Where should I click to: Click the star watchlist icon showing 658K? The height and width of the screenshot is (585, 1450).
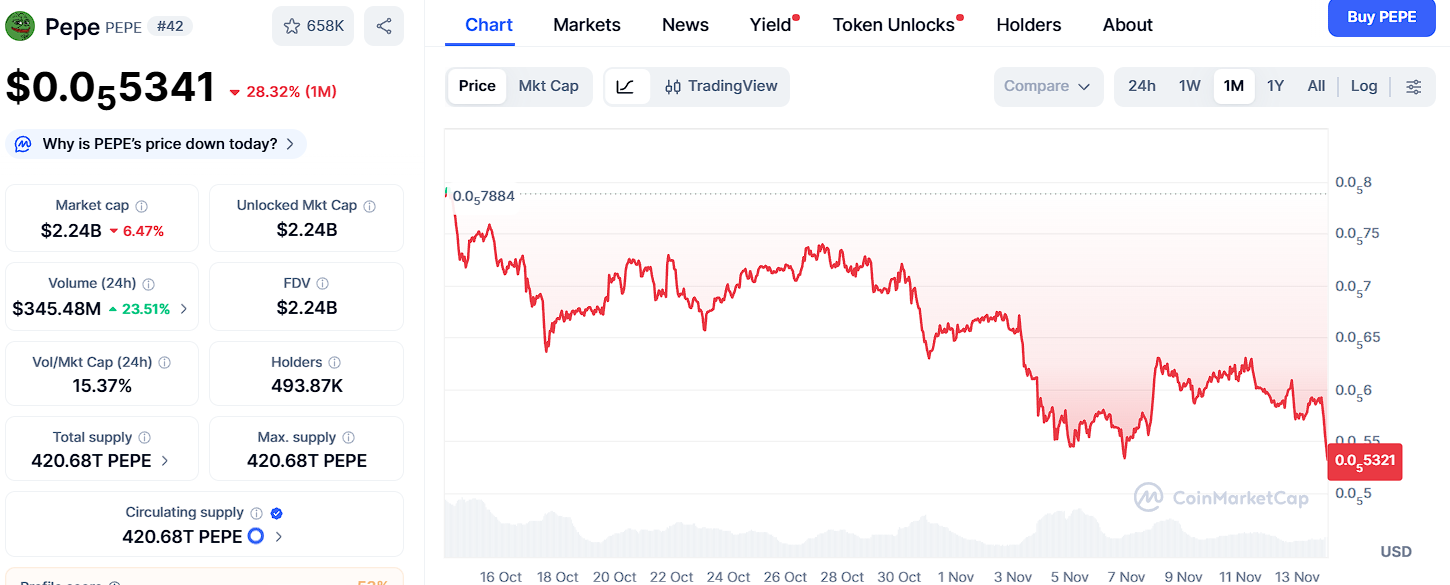[313, 26]
